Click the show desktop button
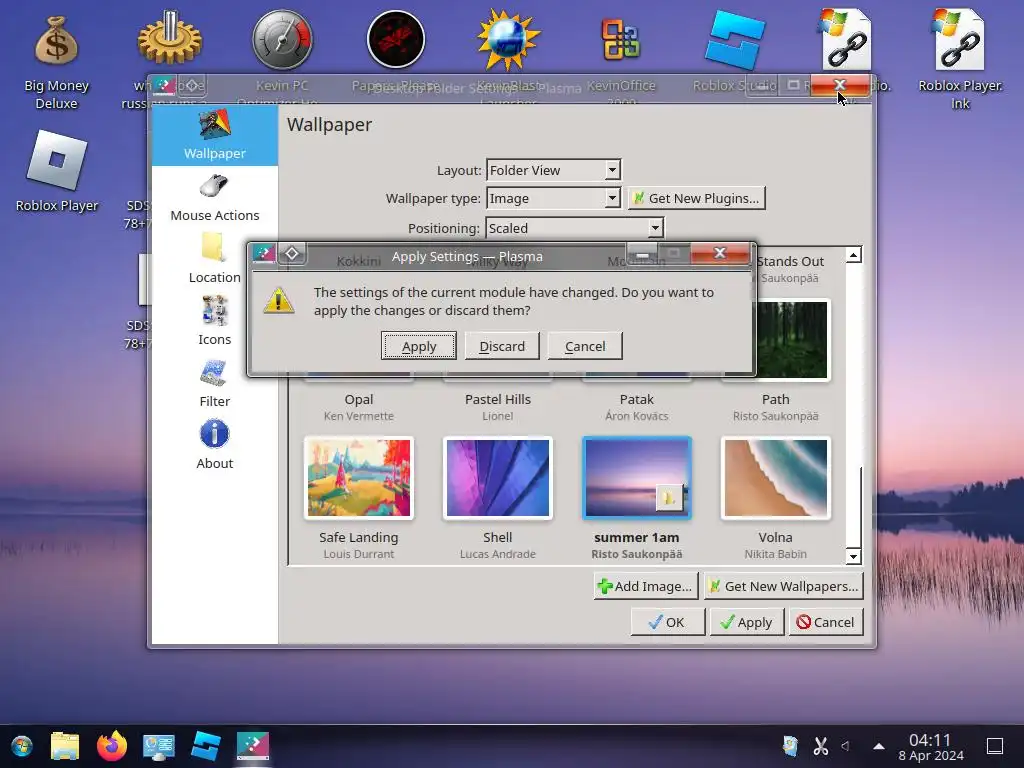Viewport: 1024px width, 768px height. pyautogui.click(x=995, y=746)
